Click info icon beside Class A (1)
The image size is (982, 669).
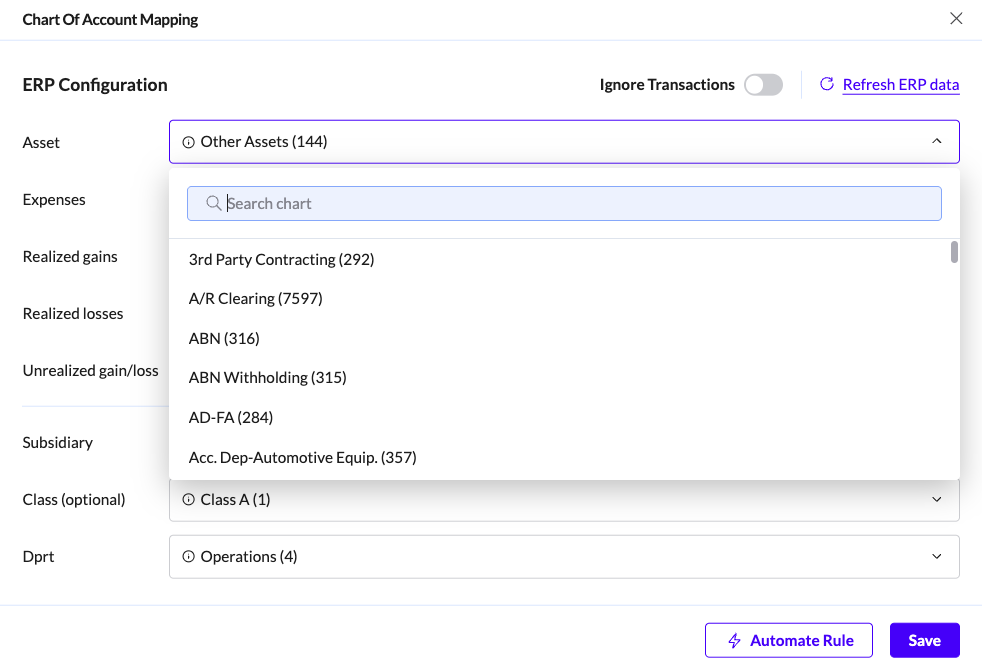point(188,499)
